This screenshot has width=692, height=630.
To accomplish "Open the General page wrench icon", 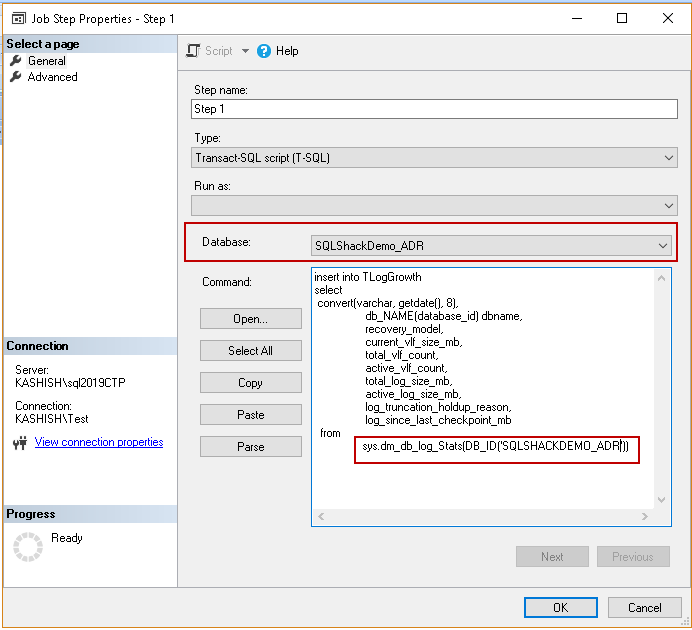I will 15,60.
